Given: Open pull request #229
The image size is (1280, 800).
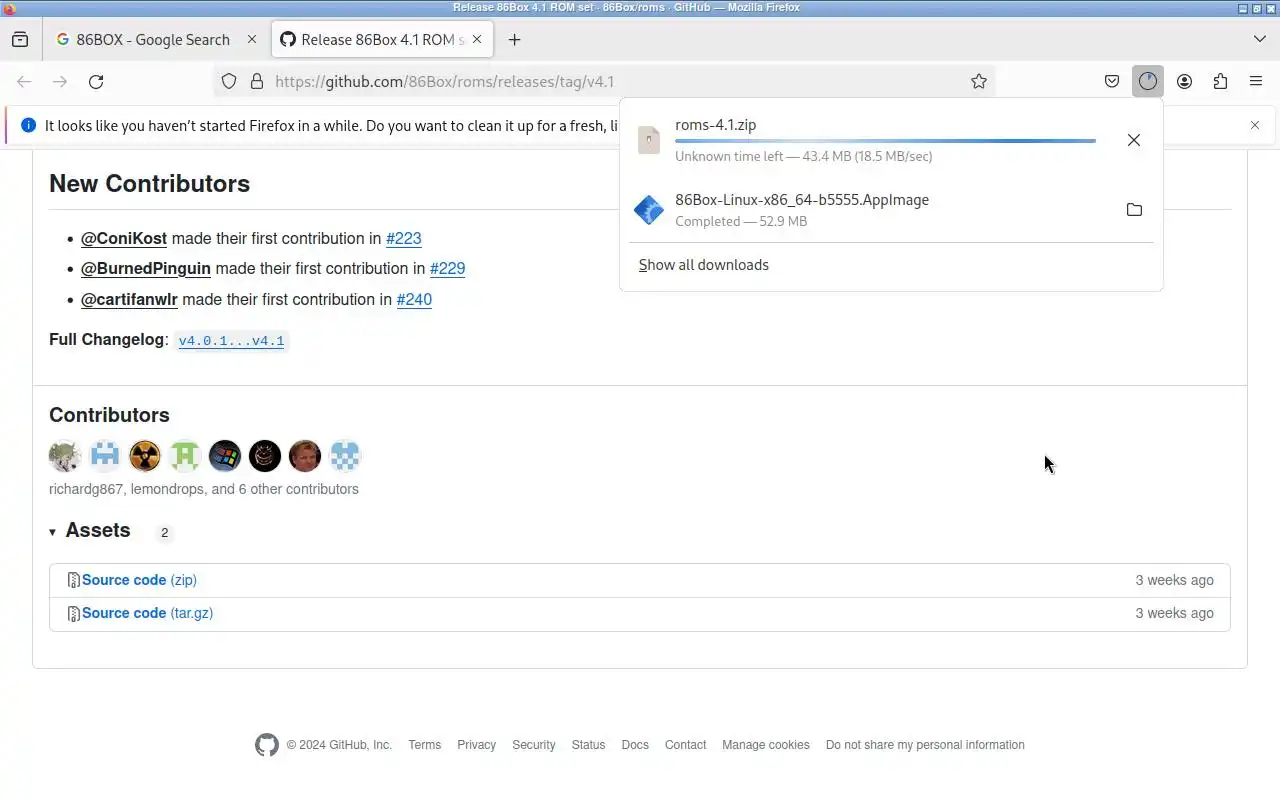Looking at the screenshot, I should (447, 269).
